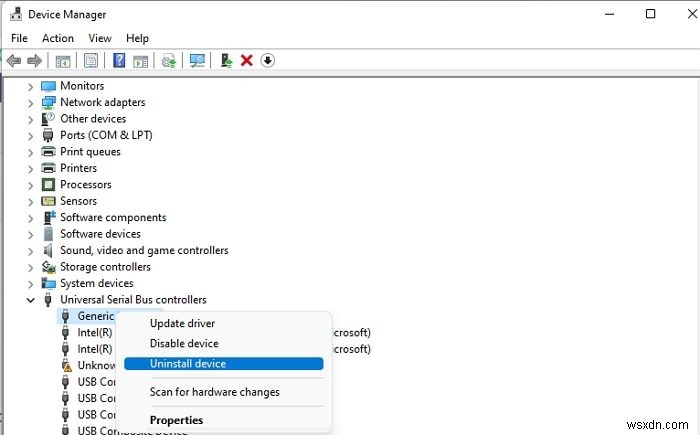Open the Help menu

(x=137, y=38)
